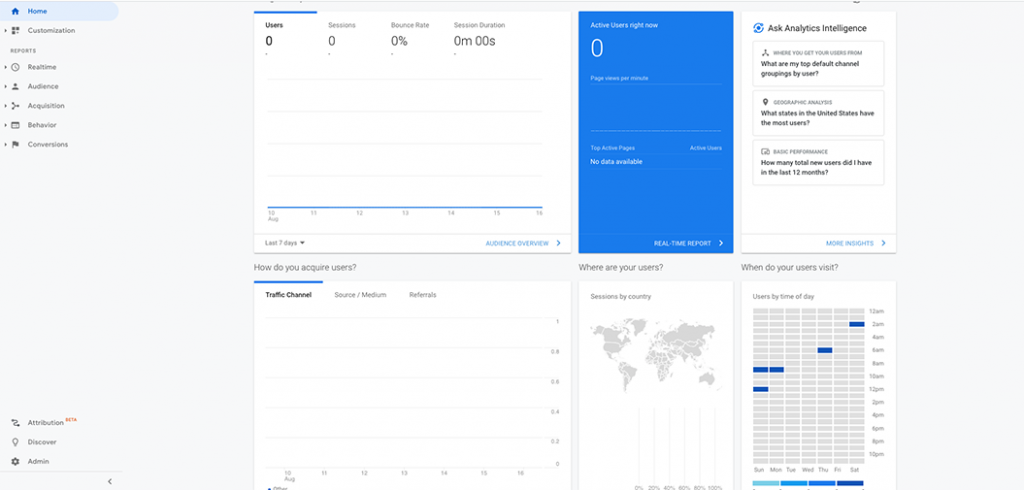1024x490 pixels.
Task: Click the Basic Performance card icon
Action: click(x=765, y=151)
